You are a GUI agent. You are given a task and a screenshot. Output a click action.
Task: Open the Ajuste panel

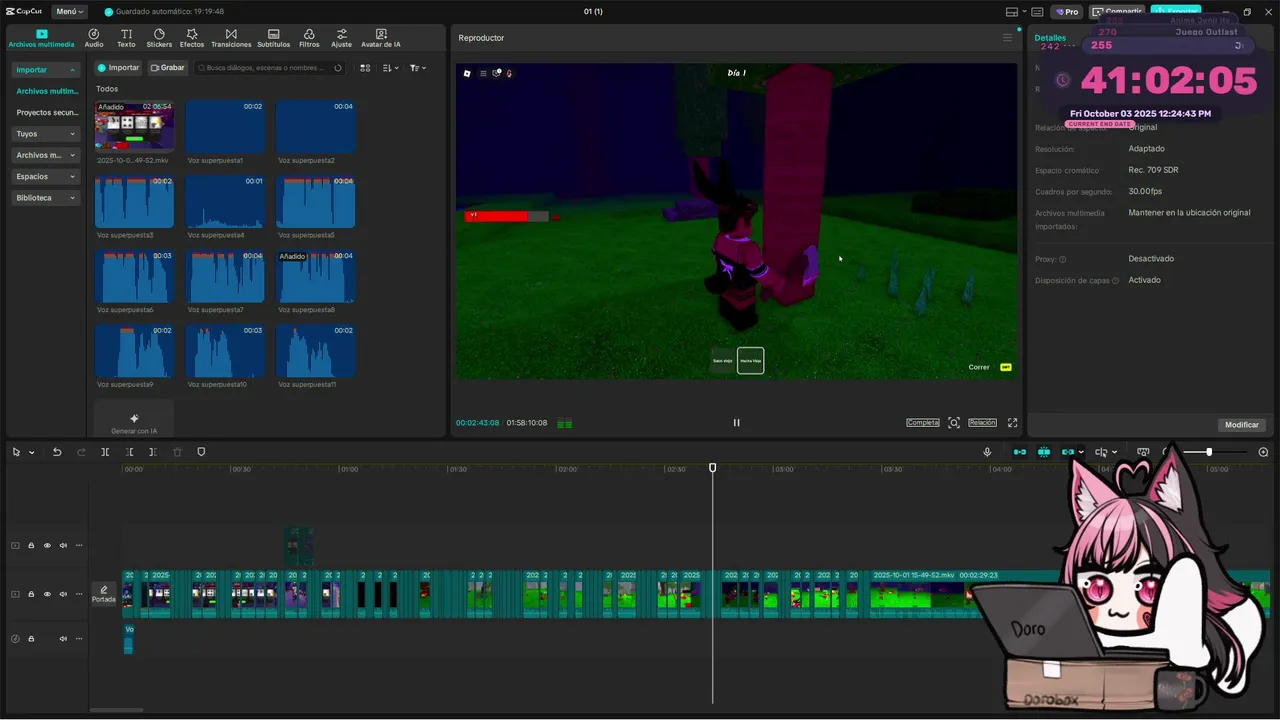point(341,38)
